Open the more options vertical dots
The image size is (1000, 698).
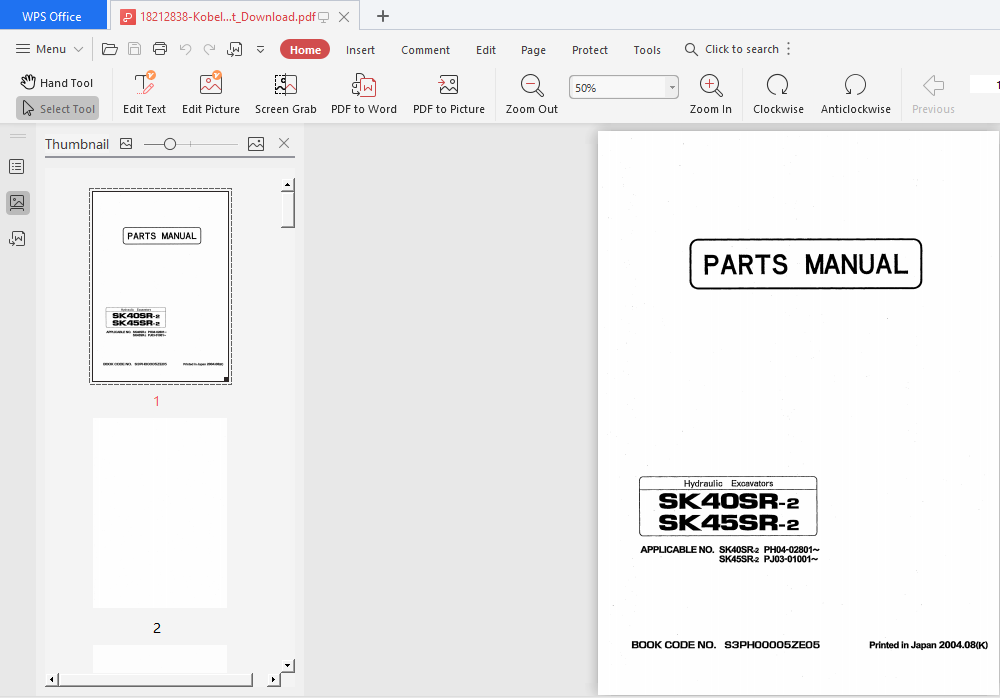tap(789, 49)
